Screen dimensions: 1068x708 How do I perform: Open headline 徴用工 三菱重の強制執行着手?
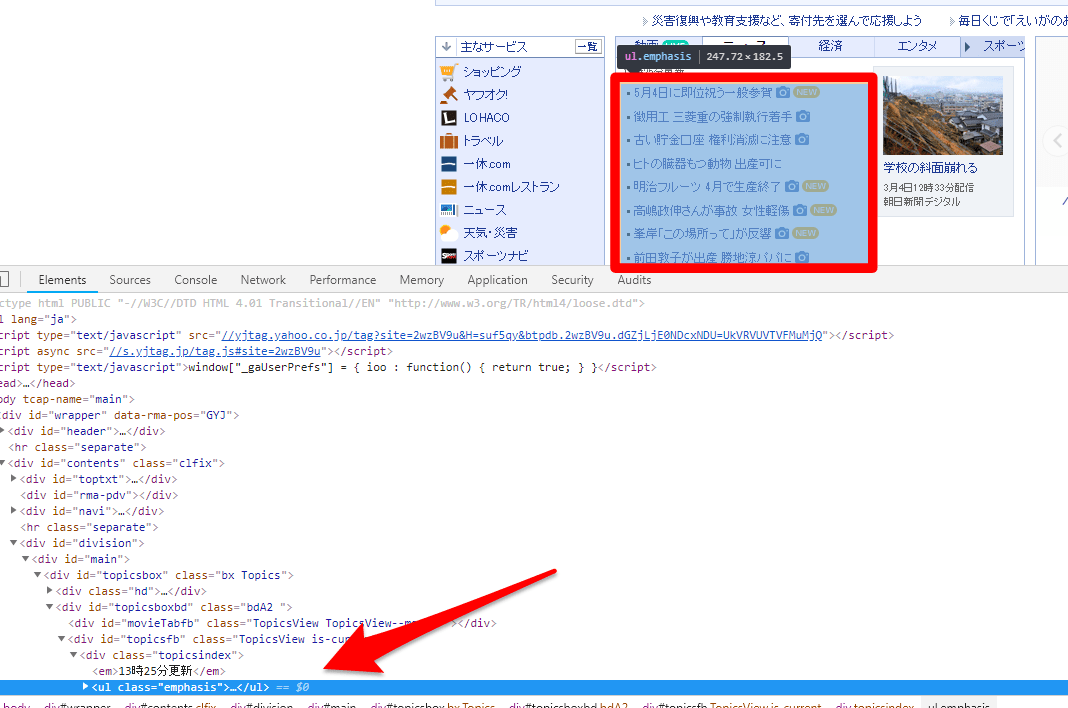(713, 117)
